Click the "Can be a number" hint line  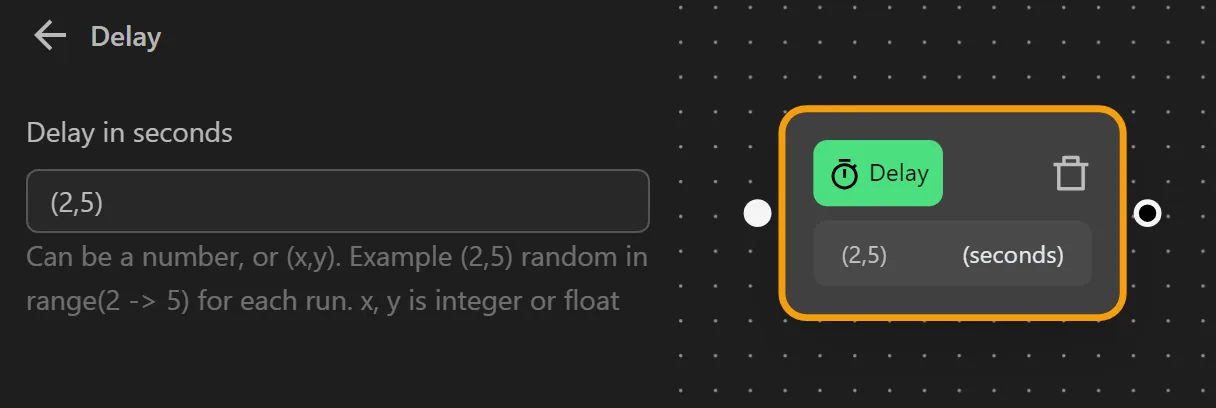click(336, 257)
